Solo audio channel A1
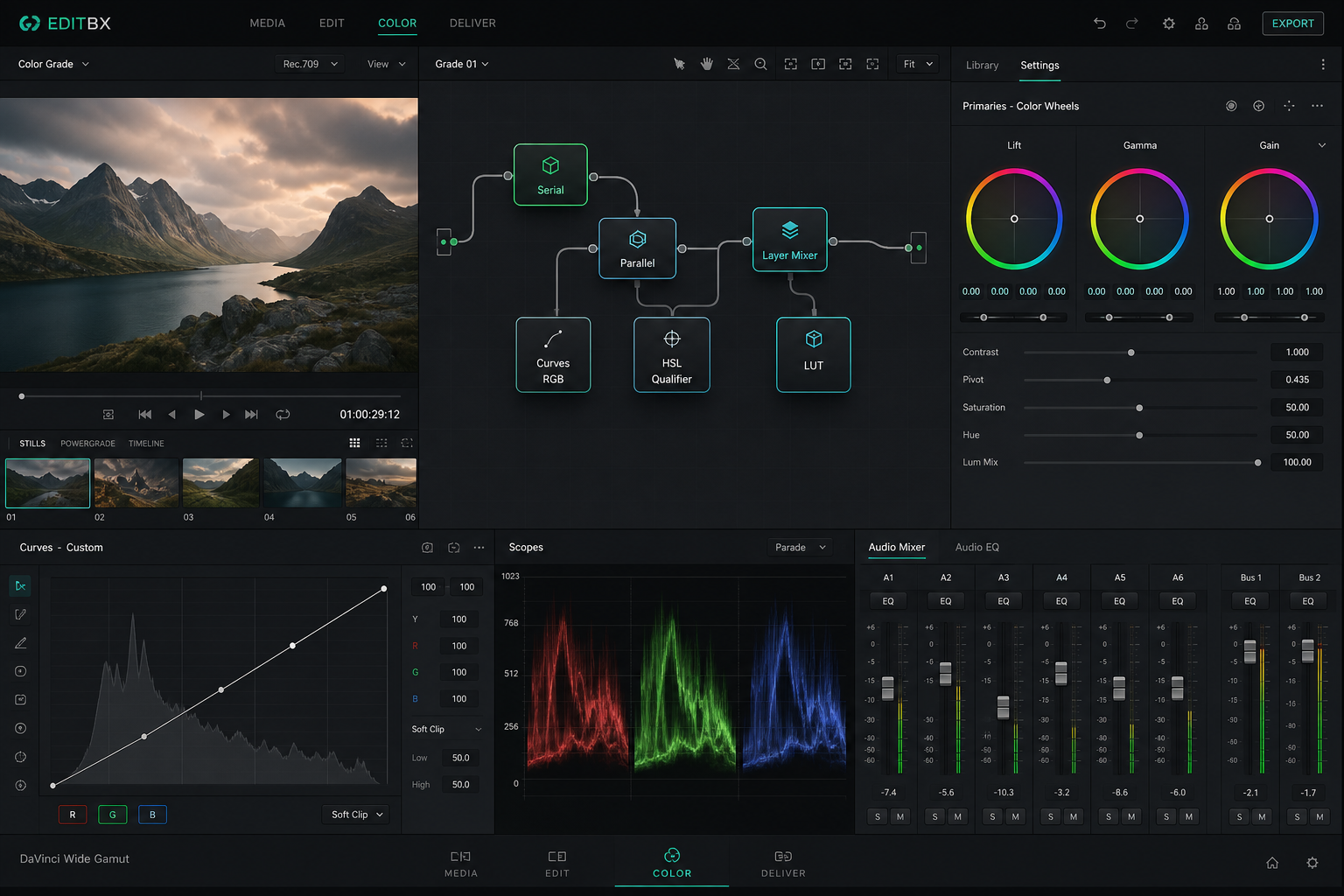1344x896 pixels. click(x=878, y=816)
